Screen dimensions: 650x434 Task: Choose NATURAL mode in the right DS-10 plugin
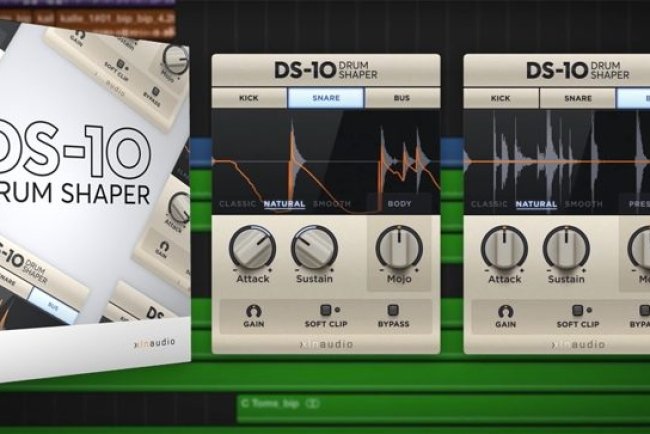pos(536,204)
